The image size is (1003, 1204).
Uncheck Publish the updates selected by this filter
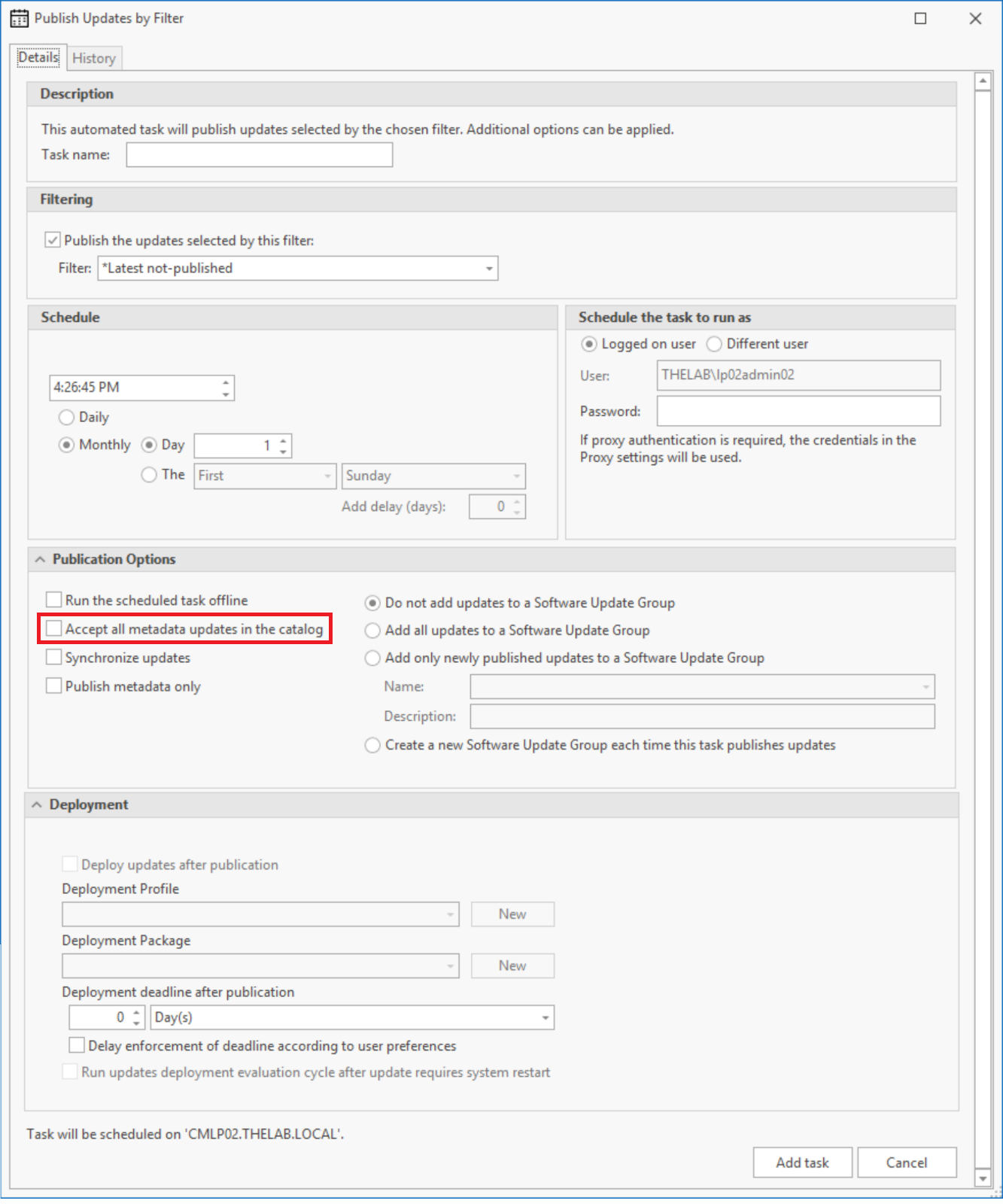point(53,240)
